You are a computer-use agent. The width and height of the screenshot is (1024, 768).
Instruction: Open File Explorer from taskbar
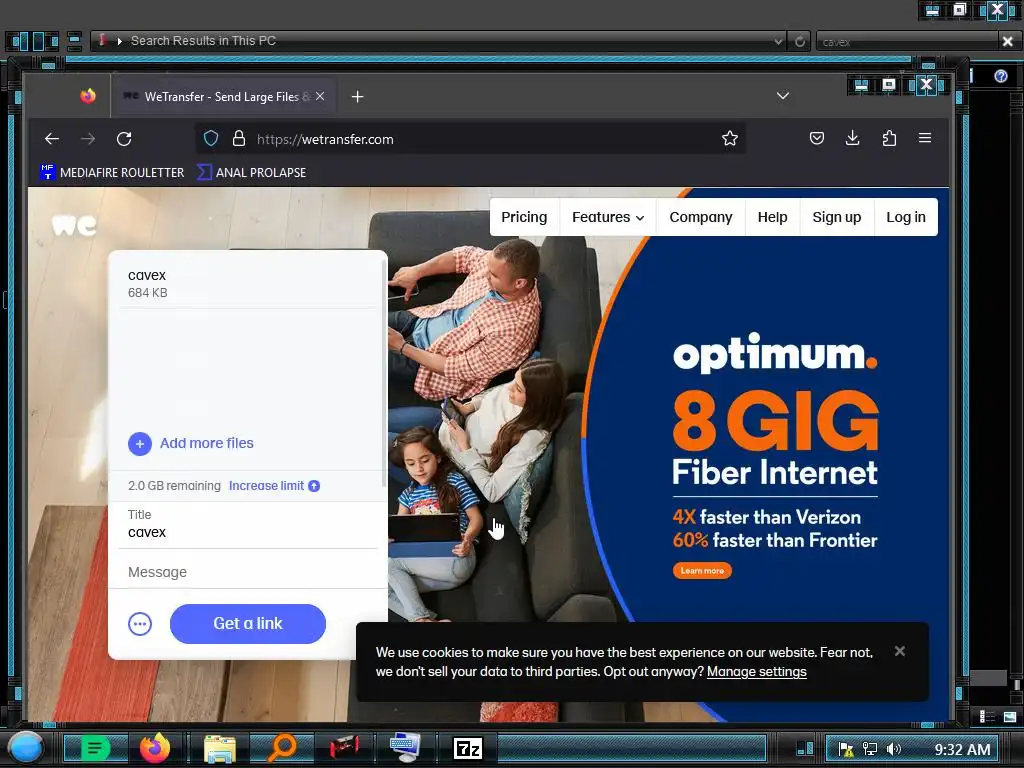219,749
